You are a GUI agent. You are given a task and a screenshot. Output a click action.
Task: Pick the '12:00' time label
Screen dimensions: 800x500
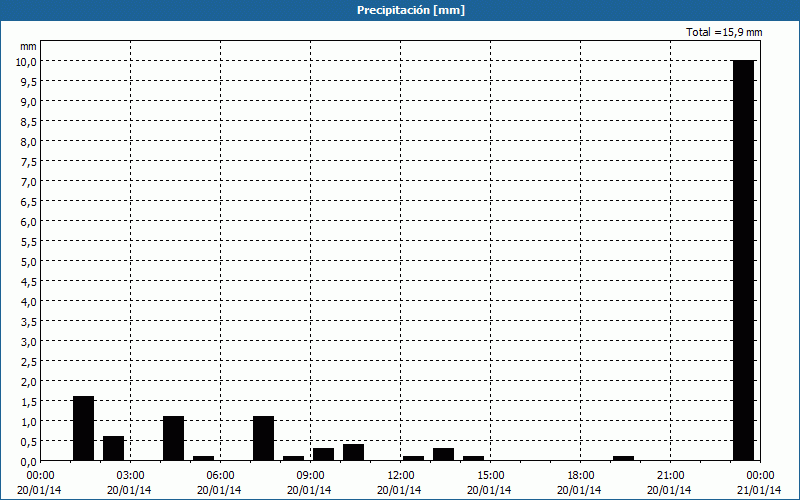pos(401,476)
